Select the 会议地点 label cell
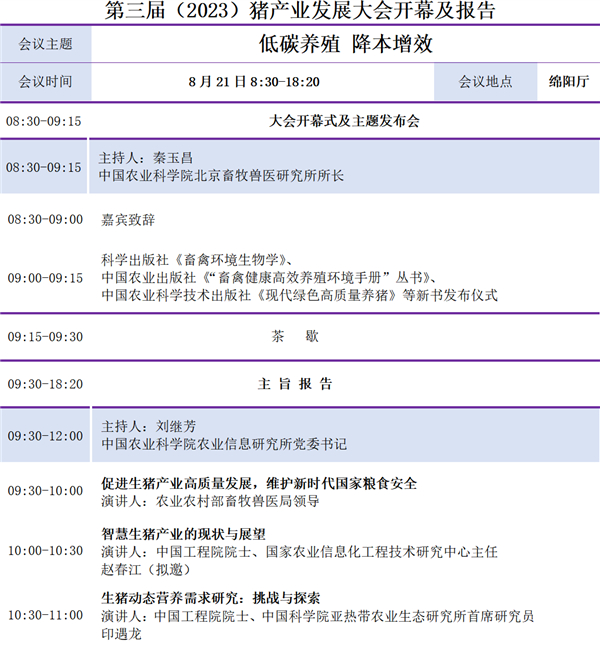This screenshot has height=646, width=600. pos(485,81)
